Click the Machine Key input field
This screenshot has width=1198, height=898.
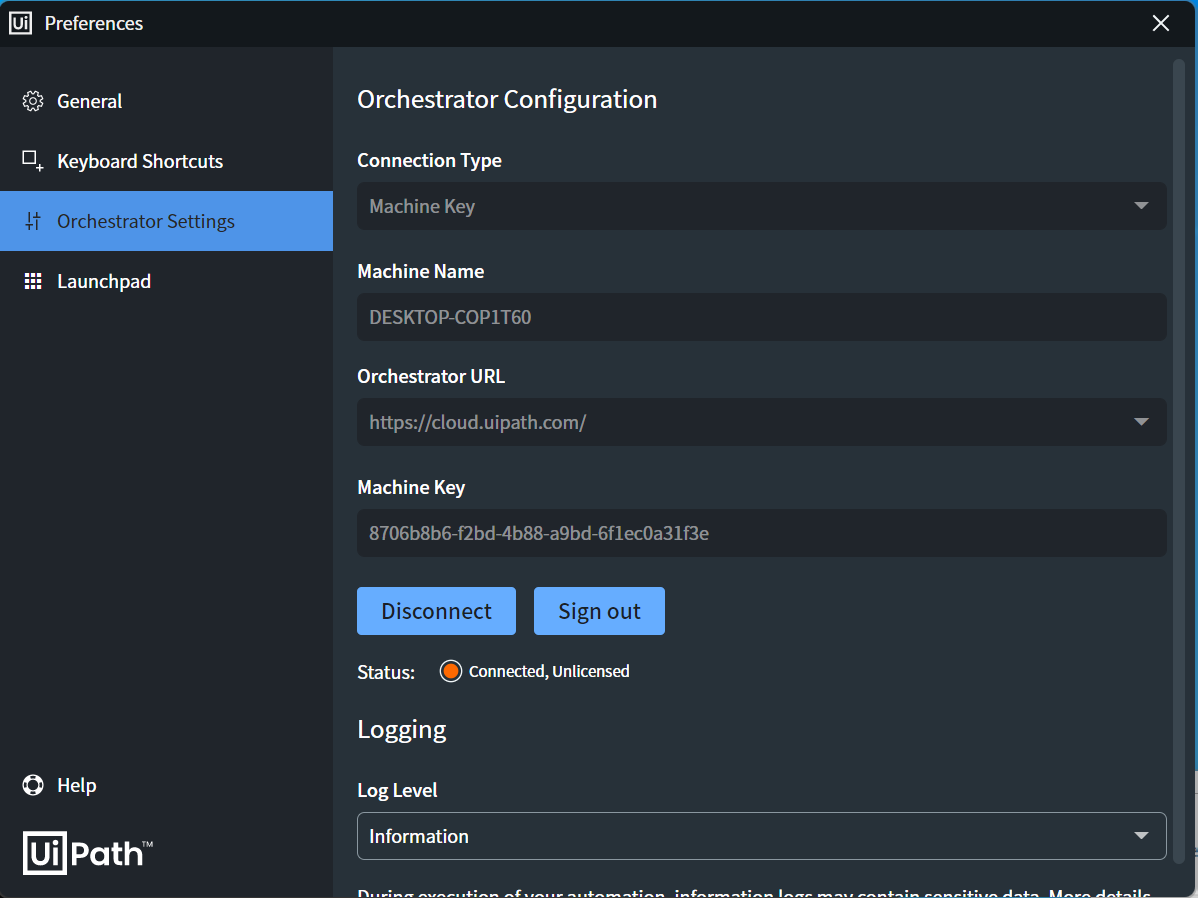[x=761, y=533]
